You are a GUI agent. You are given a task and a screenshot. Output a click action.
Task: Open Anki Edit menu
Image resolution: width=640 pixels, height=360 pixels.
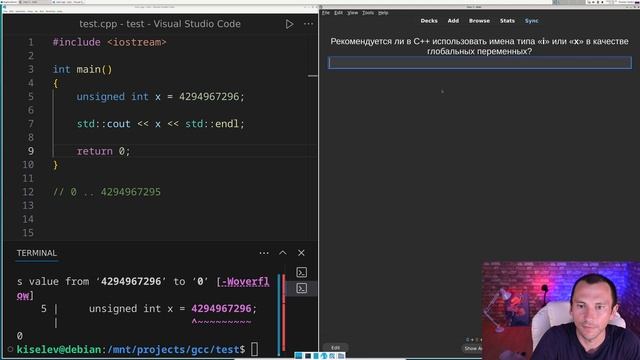pyautogui.click(x=338, y=13)
